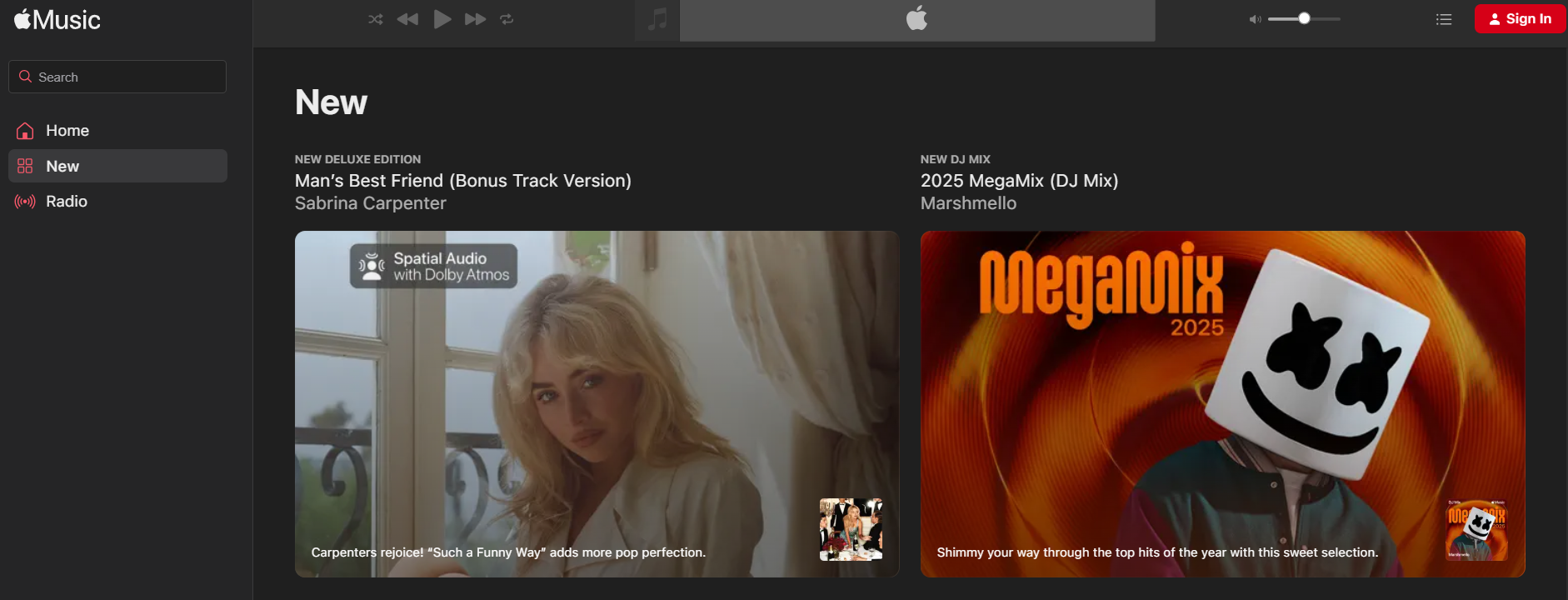This screenshot has width=1568, height=600.
Task: Click the 'Carpenters rejoice!' caption text
Action: (508, 552)
